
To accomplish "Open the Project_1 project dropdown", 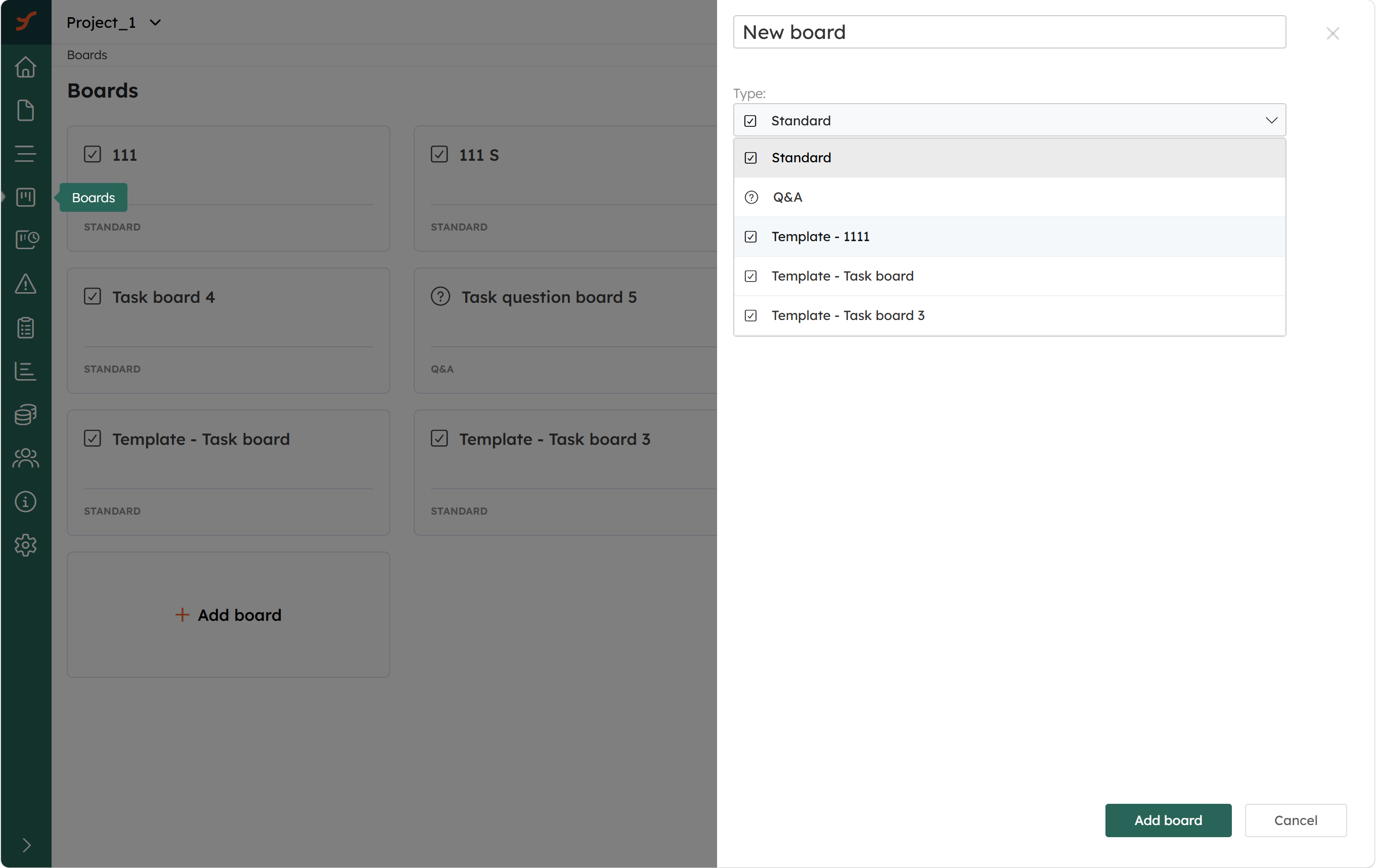I will coord(114,22).
